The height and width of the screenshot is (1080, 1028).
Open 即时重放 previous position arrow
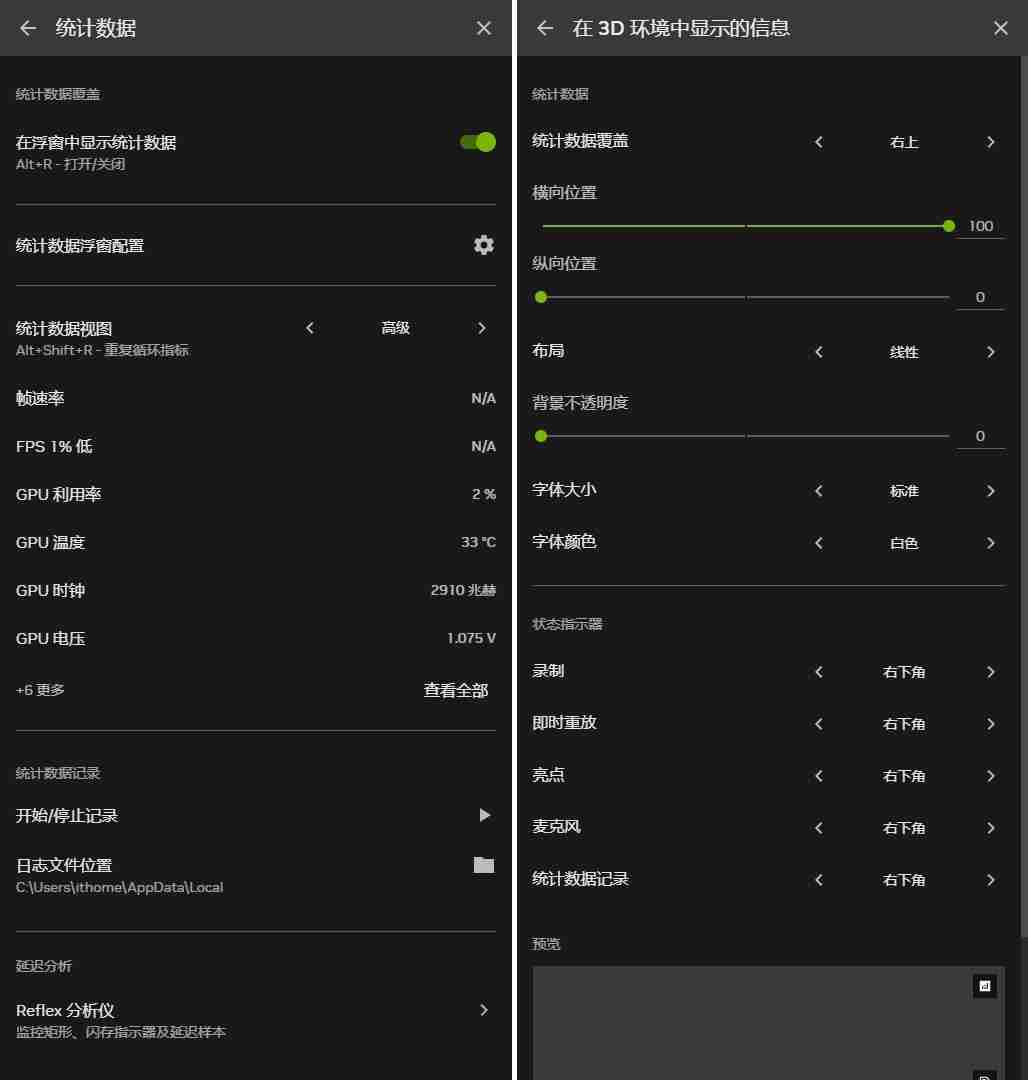818,723
